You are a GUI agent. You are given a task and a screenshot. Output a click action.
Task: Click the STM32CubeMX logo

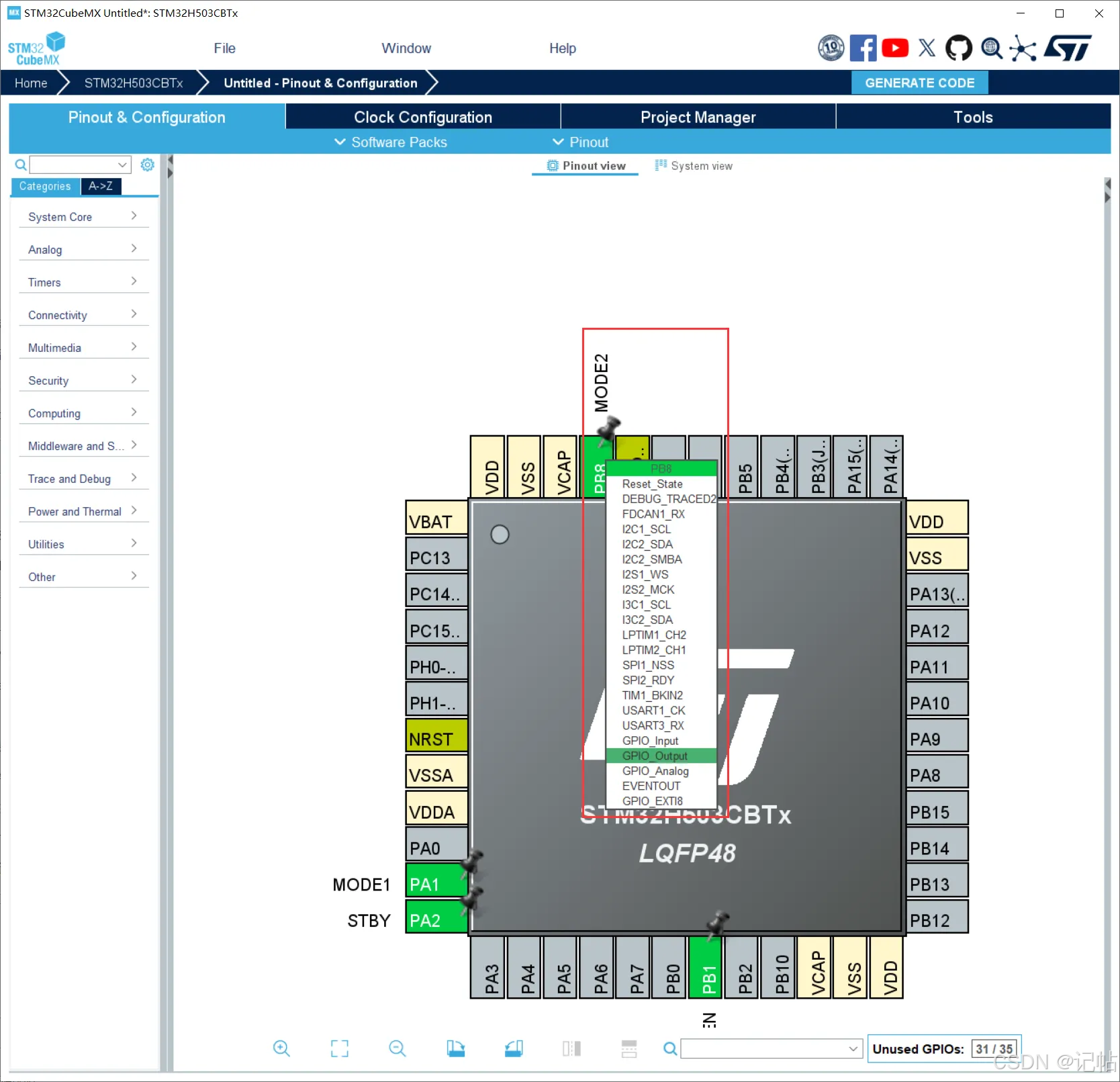(x=37, y=48)
